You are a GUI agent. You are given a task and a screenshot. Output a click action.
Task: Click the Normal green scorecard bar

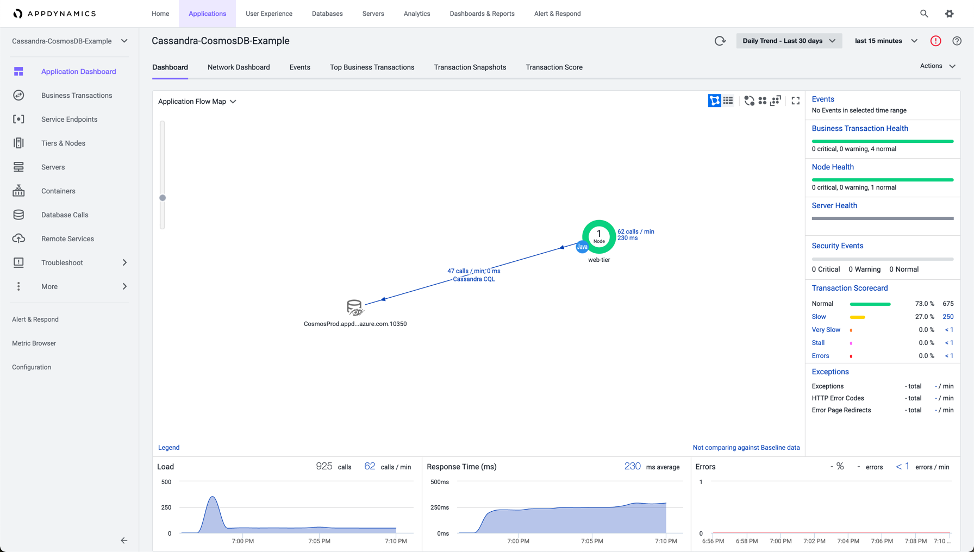870,304
